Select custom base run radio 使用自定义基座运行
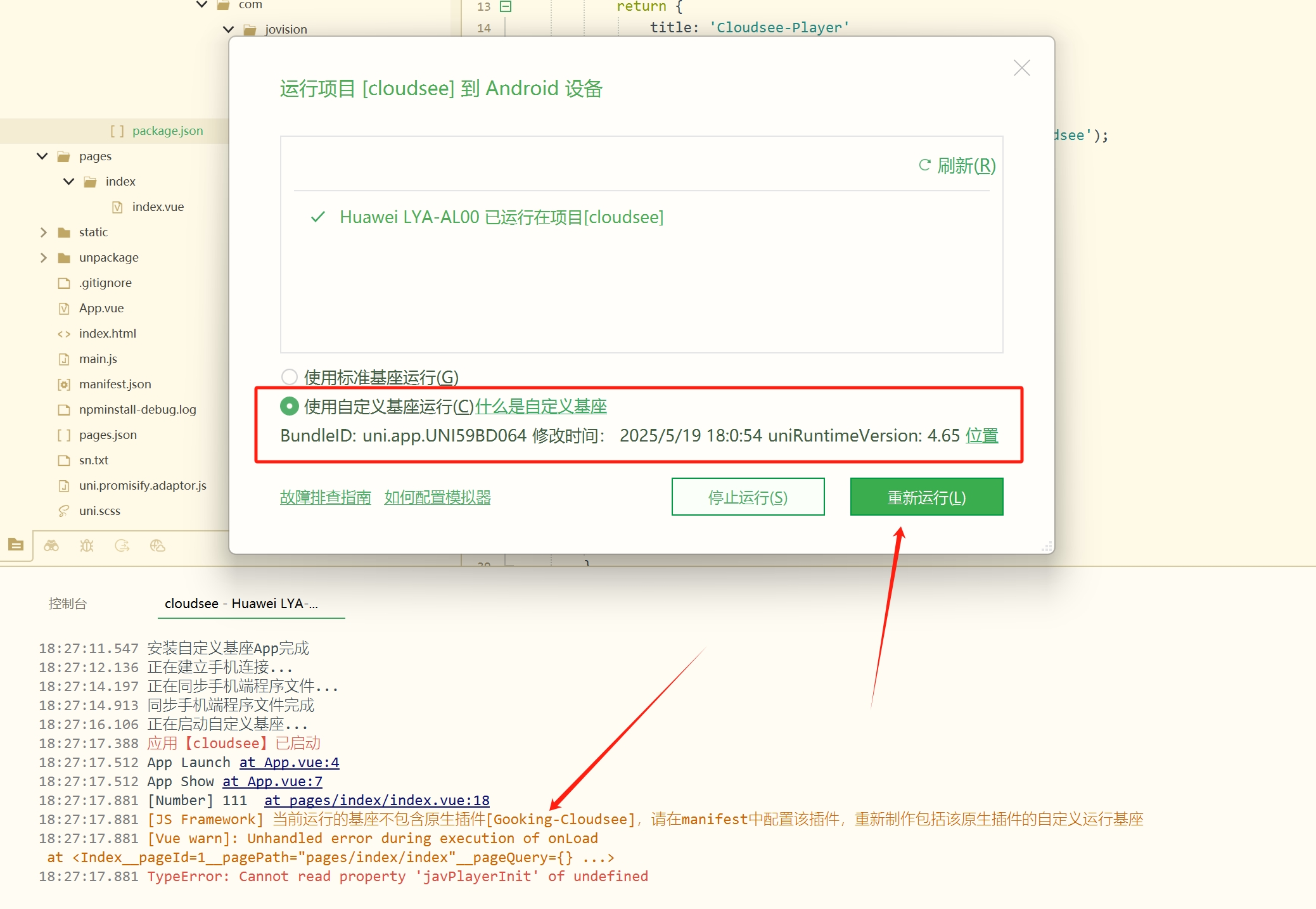Image resolution: width=1316 pixels, height=909 pixels. (290, 407)
